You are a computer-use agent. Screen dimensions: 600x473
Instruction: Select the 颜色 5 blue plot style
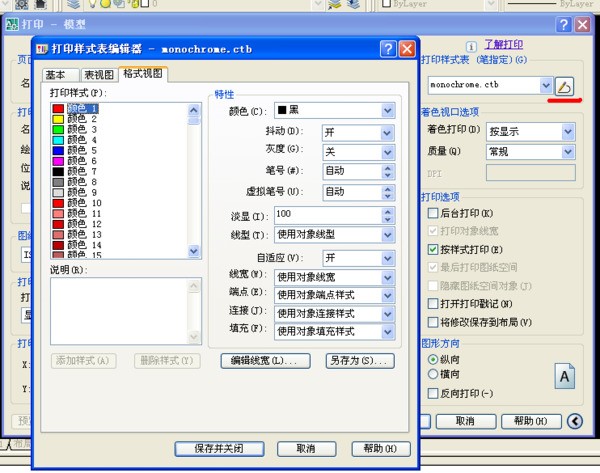(x=75, y=150)
